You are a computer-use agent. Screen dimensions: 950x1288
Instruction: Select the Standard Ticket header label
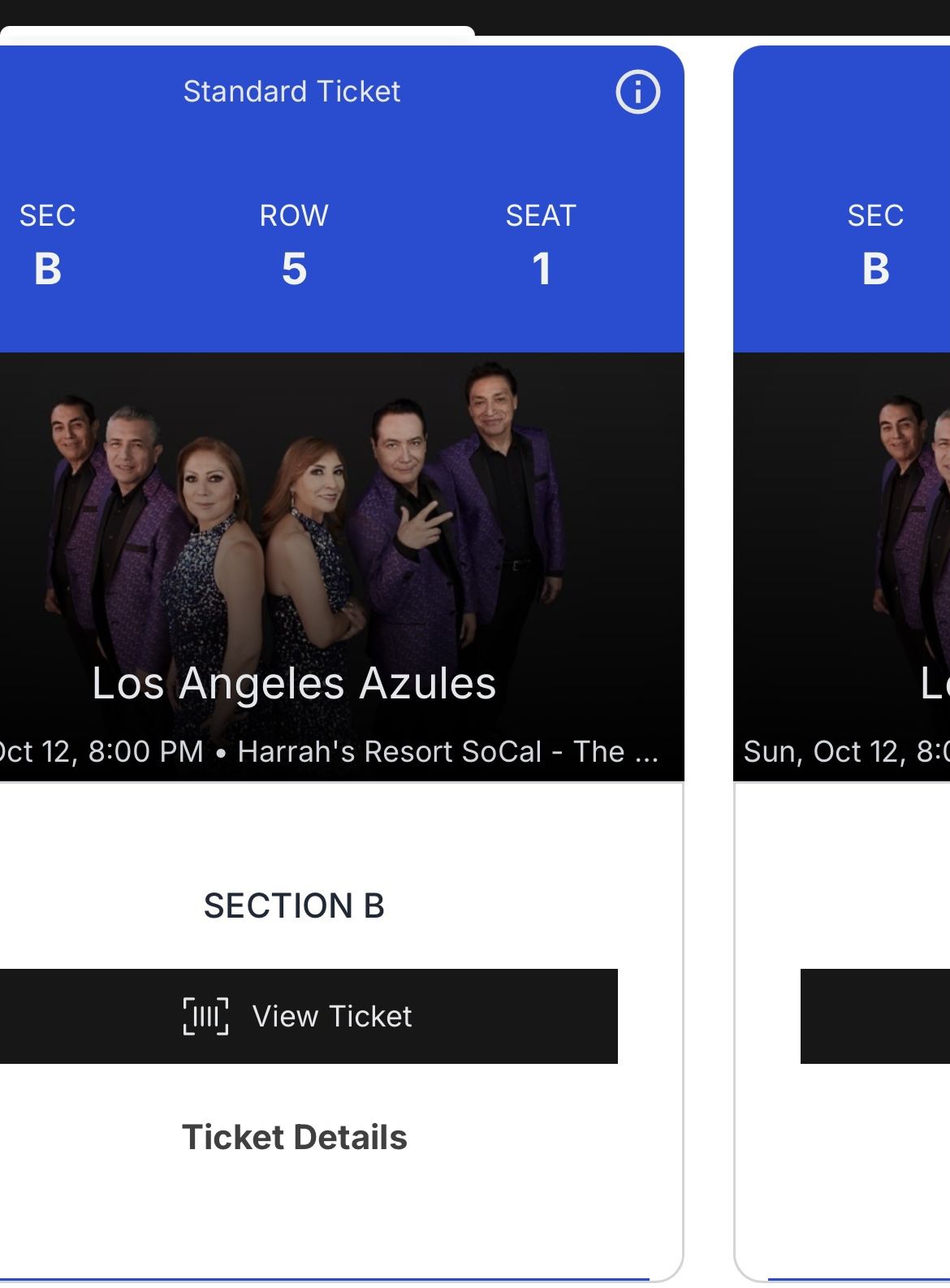pyautogui.click(x=291, y=92)
